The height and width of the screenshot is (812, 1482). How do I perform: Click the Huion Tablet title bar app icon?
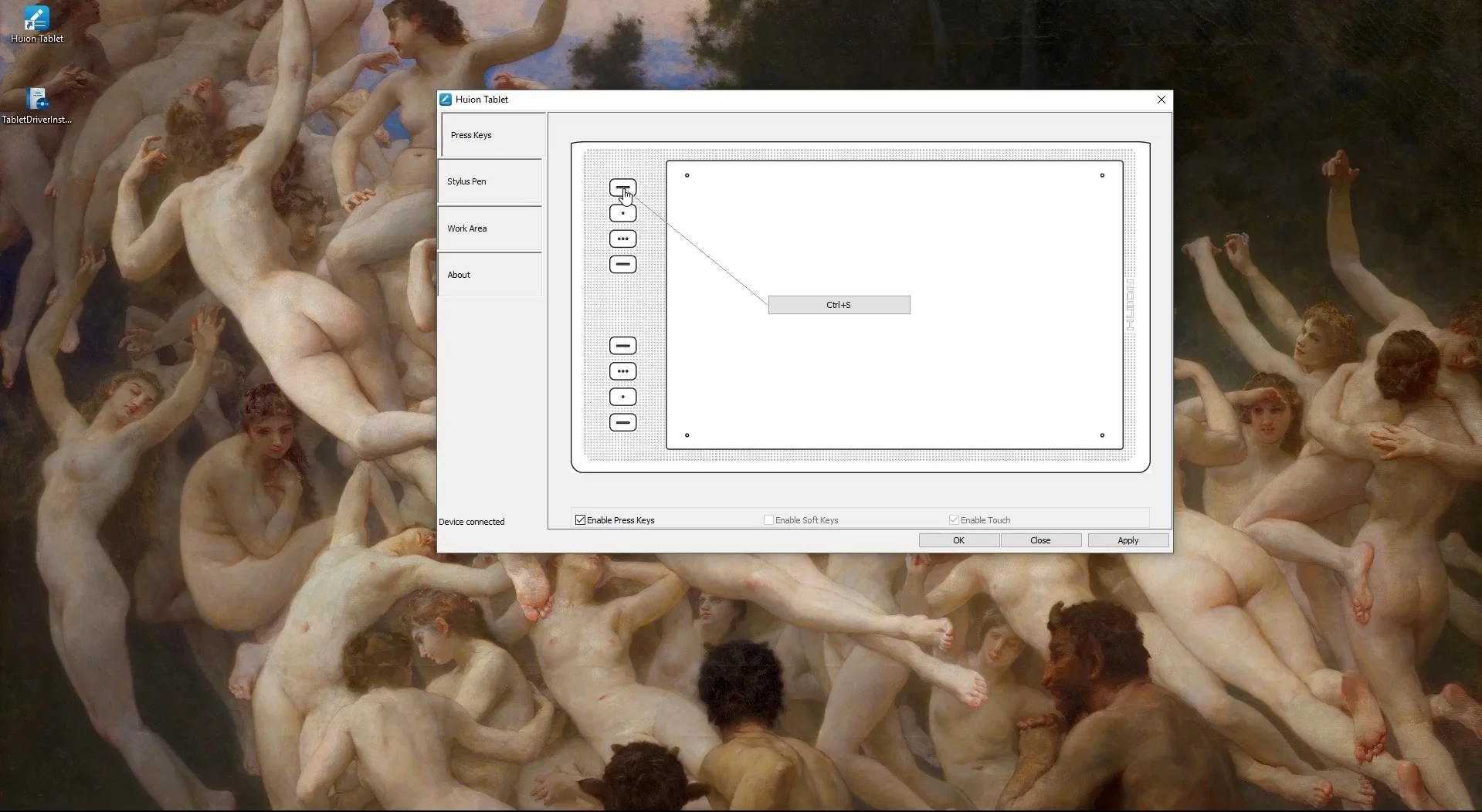[446, 100]
